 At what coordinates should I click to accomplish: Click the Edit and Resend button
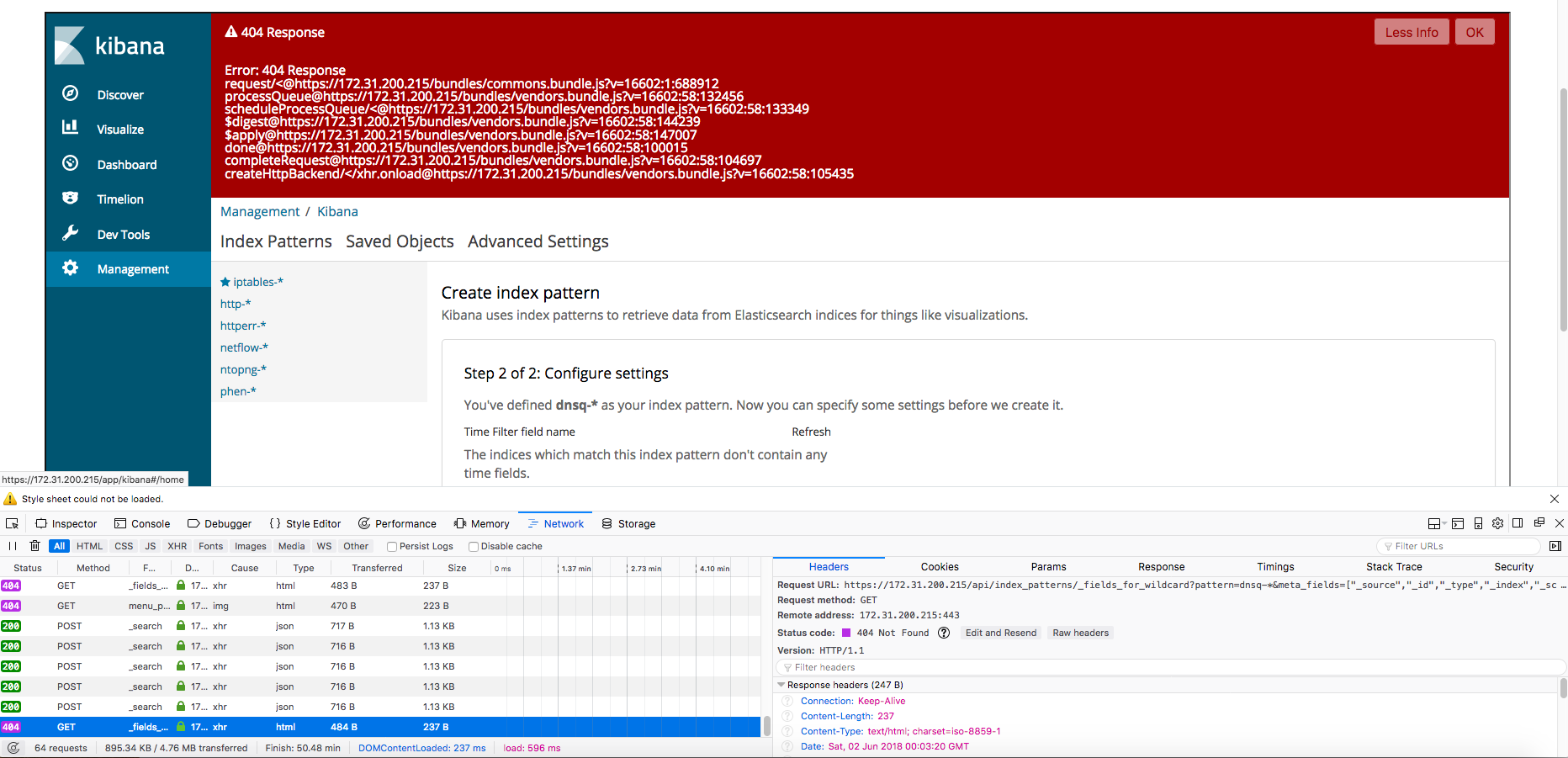coord(1001,633)
